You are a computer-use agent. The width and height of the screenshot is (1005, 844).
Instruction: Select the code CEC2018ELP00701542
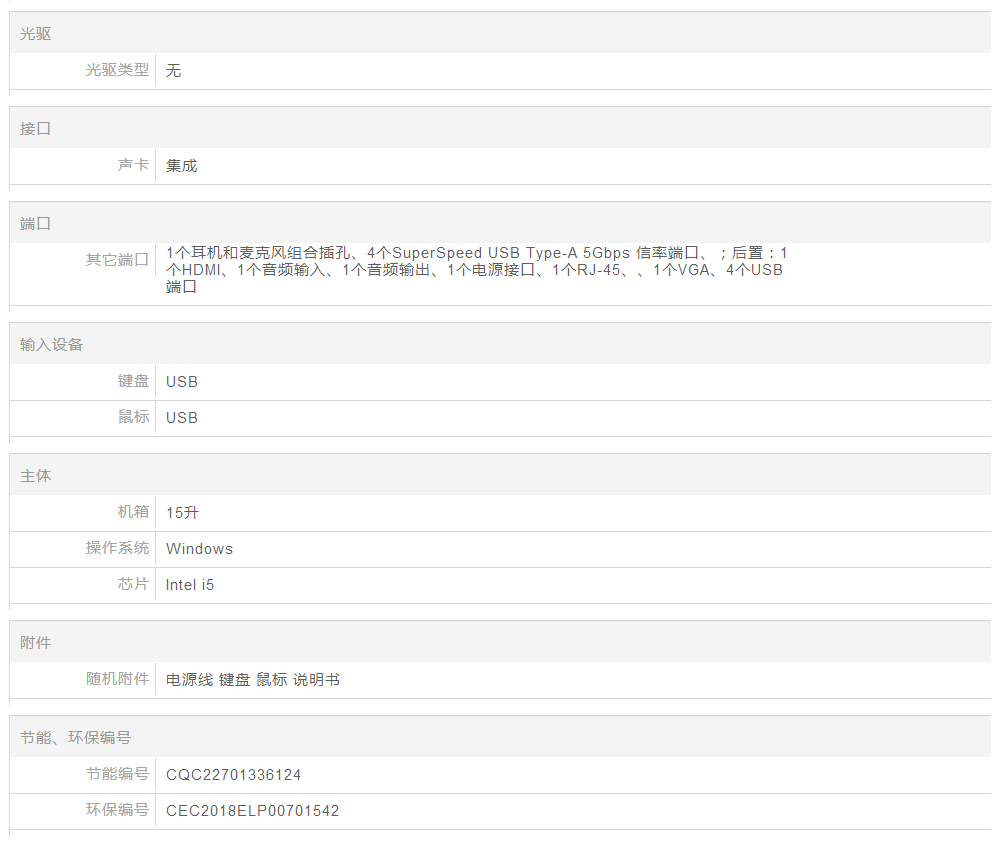pos(253,811)
